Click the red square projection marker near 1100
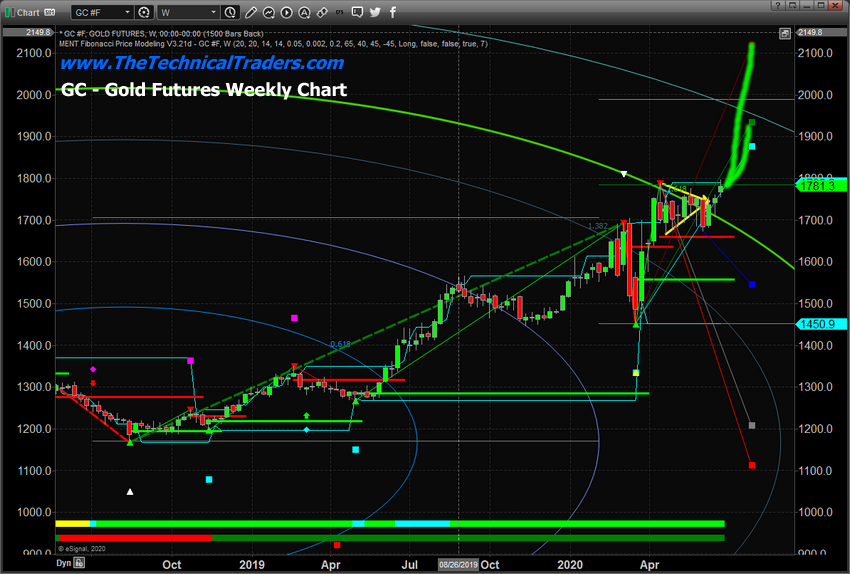The height and width of the screenshot is (574, 850). tap(752, 465)
